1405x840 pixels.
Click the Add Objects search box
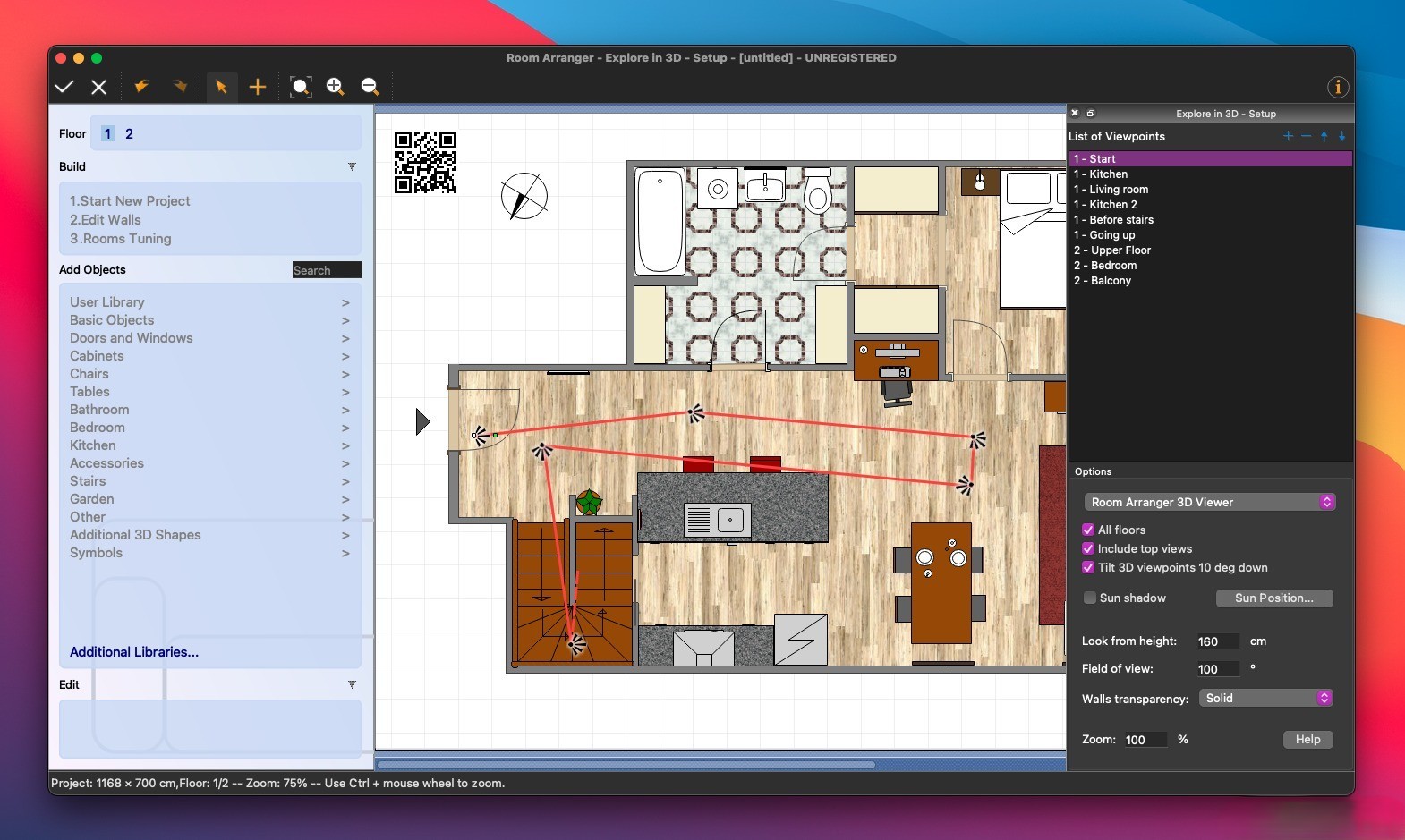tap(328, 270)
